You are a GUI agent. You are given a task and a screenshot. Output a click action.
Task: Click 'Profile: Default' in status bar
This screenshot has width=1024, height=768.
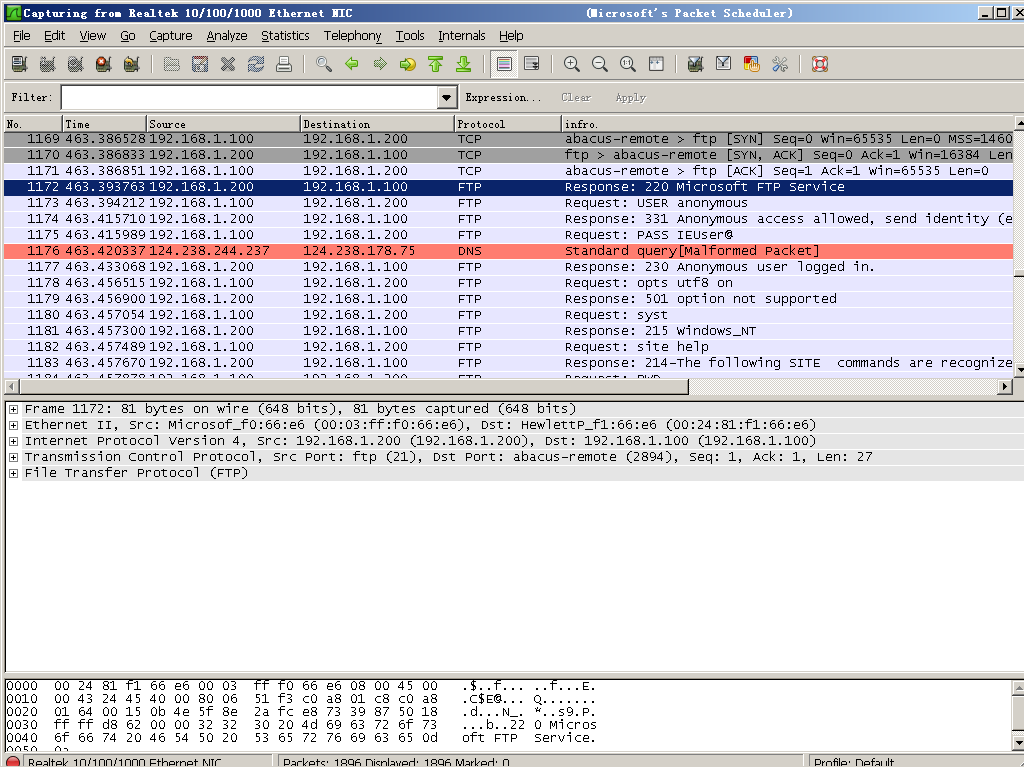[x=854, y=762]
